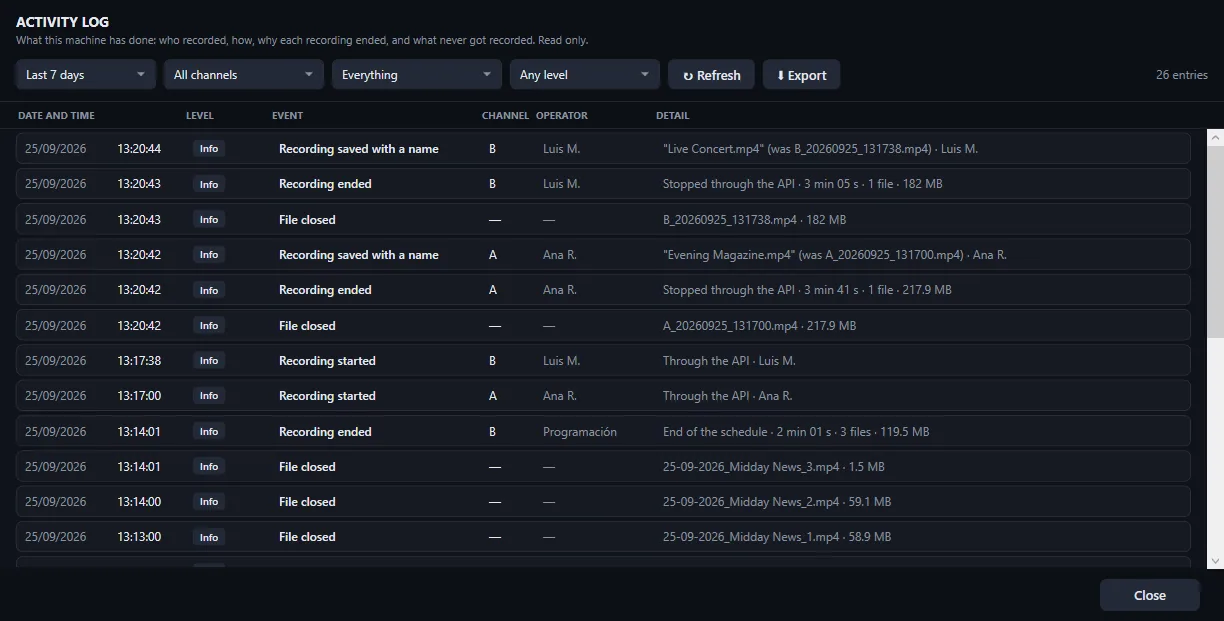This screenshot has width=1224, height=621.
Task: Click channel "A" in the 13:17:00 row
Action: pos(492,396)
